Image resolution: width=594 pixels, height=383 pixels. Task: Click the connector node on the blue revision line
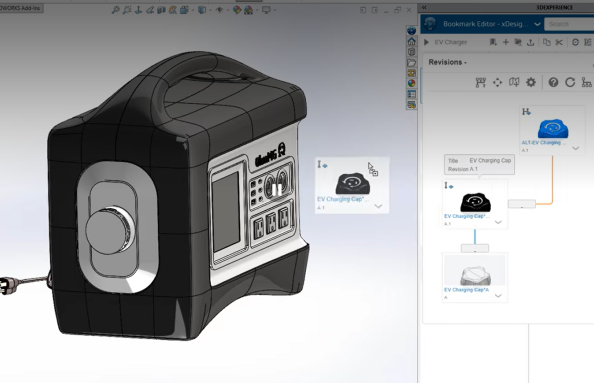point(475,248)
